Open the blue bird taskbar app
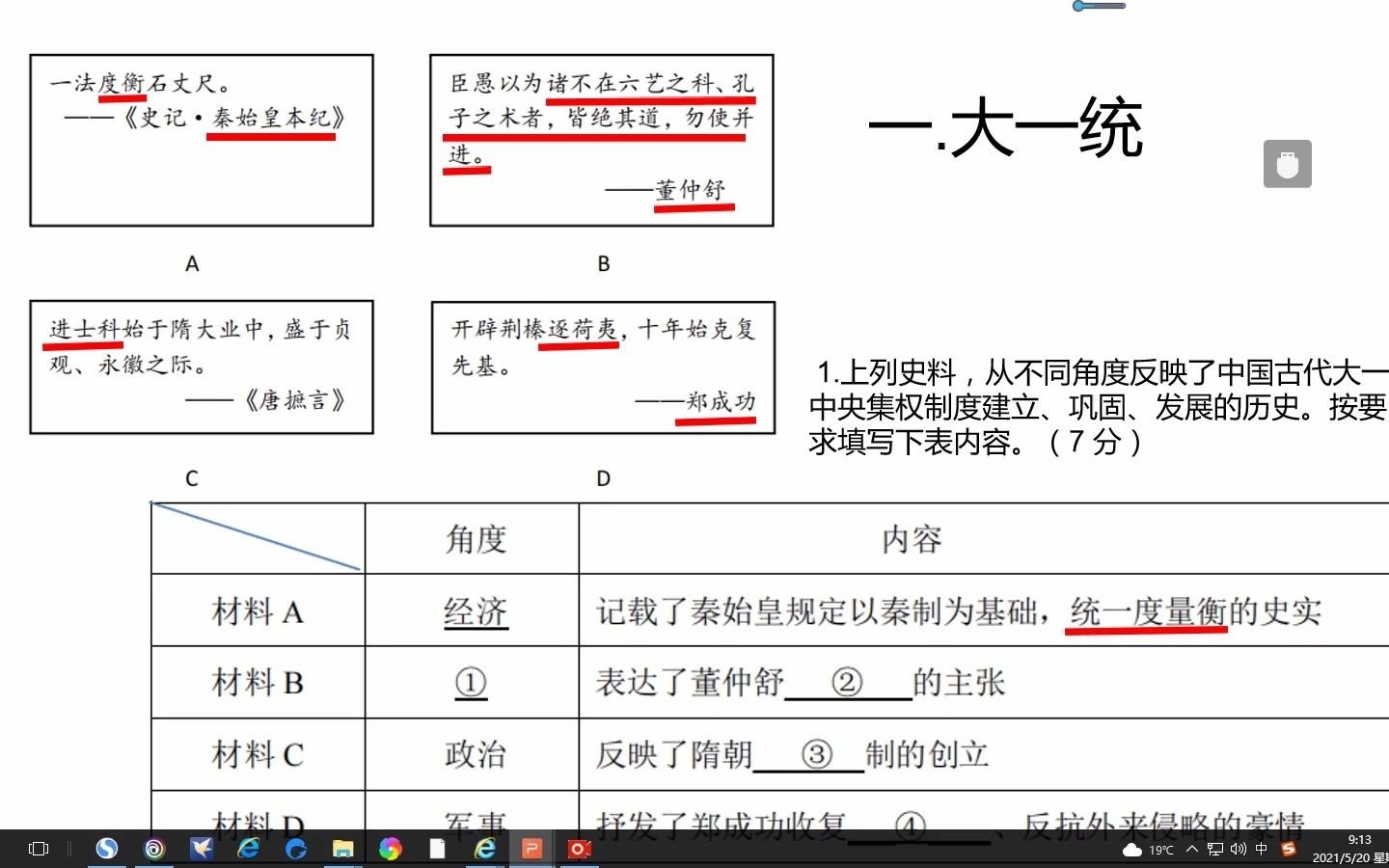Viewport: 1389px width, 868px height. click(x=202, y=849)
